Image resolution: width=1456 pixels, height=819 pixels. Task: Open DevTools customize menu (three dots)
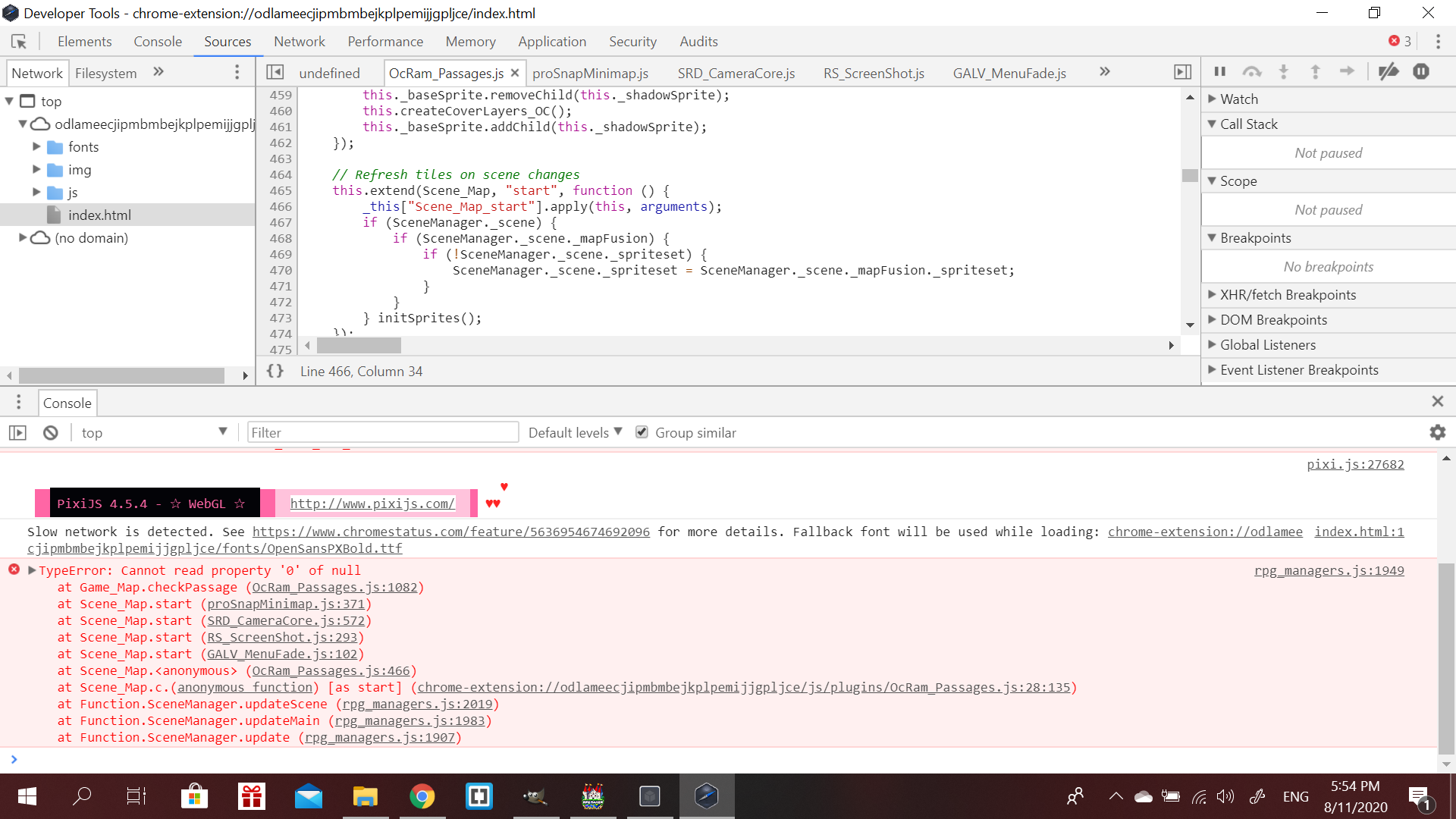[x=1438, y=42]
